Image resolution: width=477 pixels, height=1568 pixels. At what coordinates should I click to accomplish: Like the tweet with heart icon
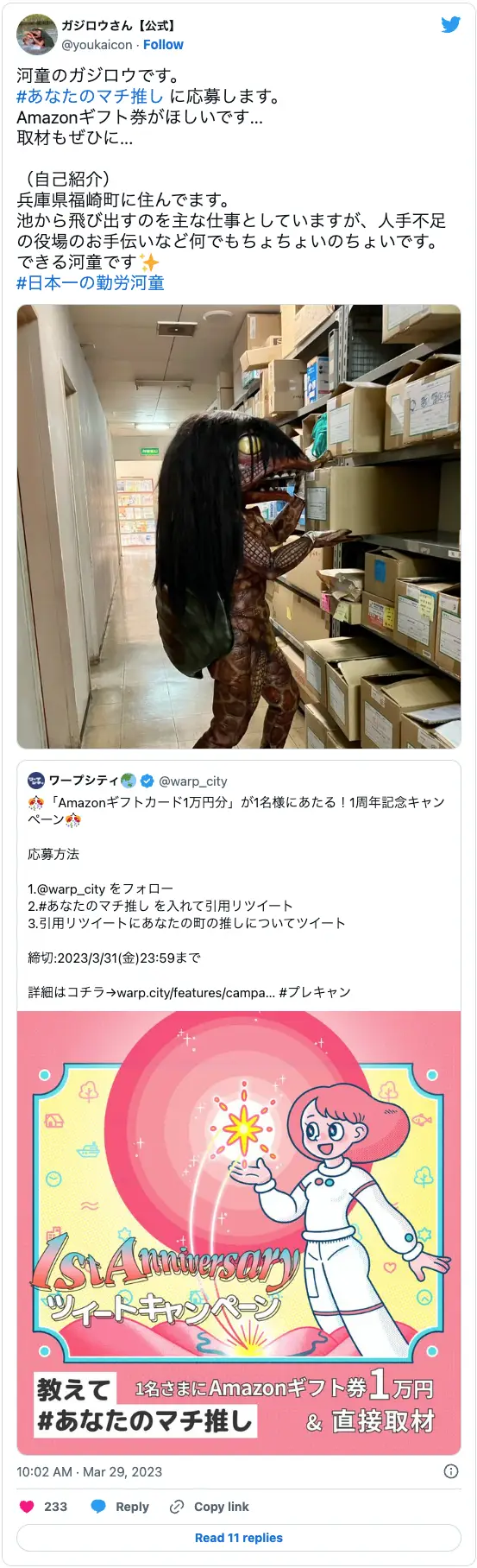27,1507
